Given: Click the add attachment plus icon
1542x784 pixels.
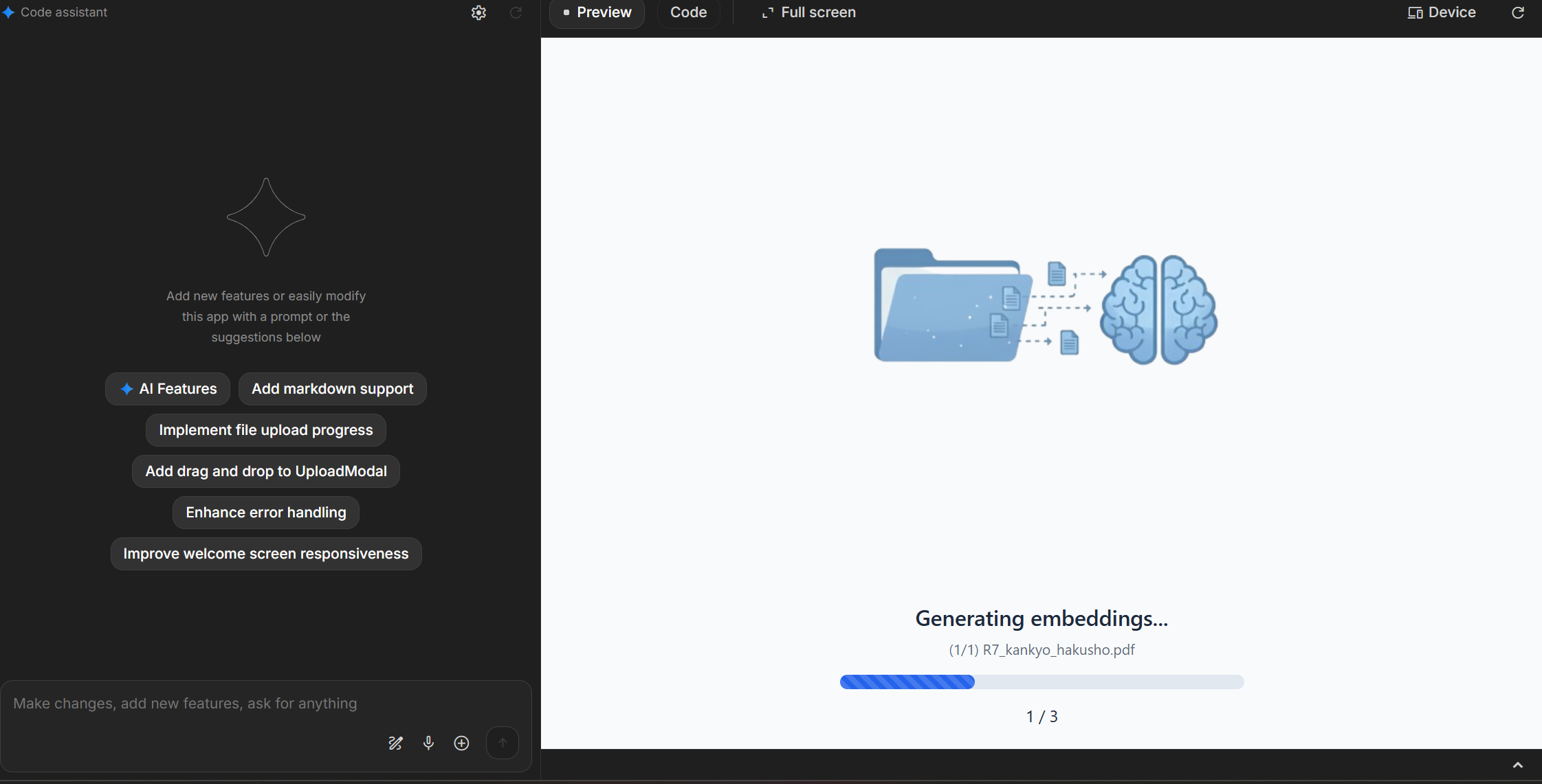Looking at the screenshot, I should 462,743.
